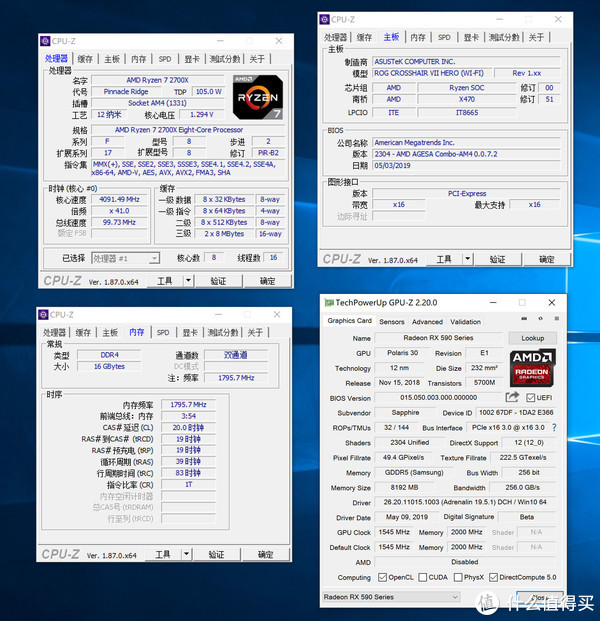Click 工具 button in the mainboard window
Viewport: 600px width, 621px height.
(x=444, y=259)
